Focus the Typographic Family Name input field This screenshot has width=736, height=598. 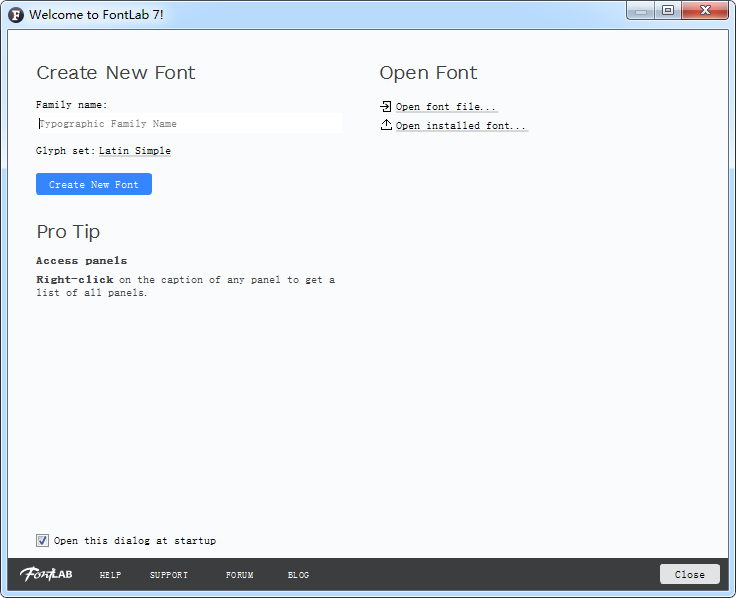[x=189, y=124]
